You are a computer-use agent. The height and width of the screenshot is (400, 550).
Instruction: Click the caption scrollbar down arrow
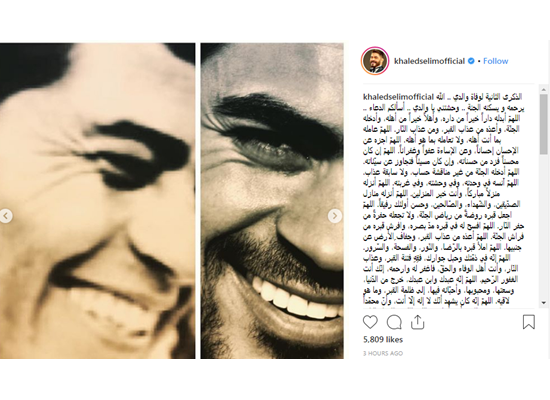544,302
